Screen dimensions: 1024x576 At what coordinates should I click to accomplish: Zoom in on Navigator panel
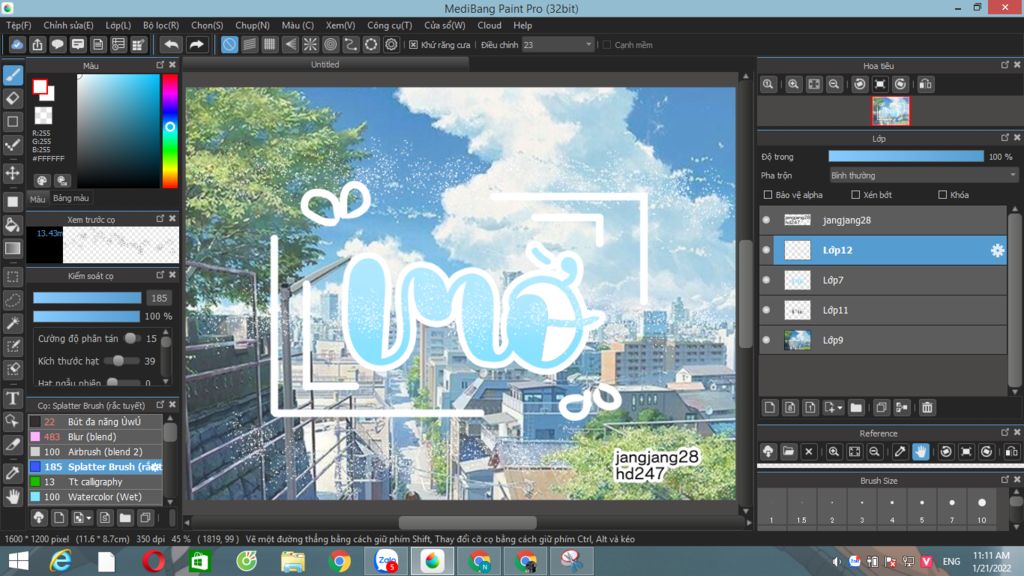(x=793, y=84)
